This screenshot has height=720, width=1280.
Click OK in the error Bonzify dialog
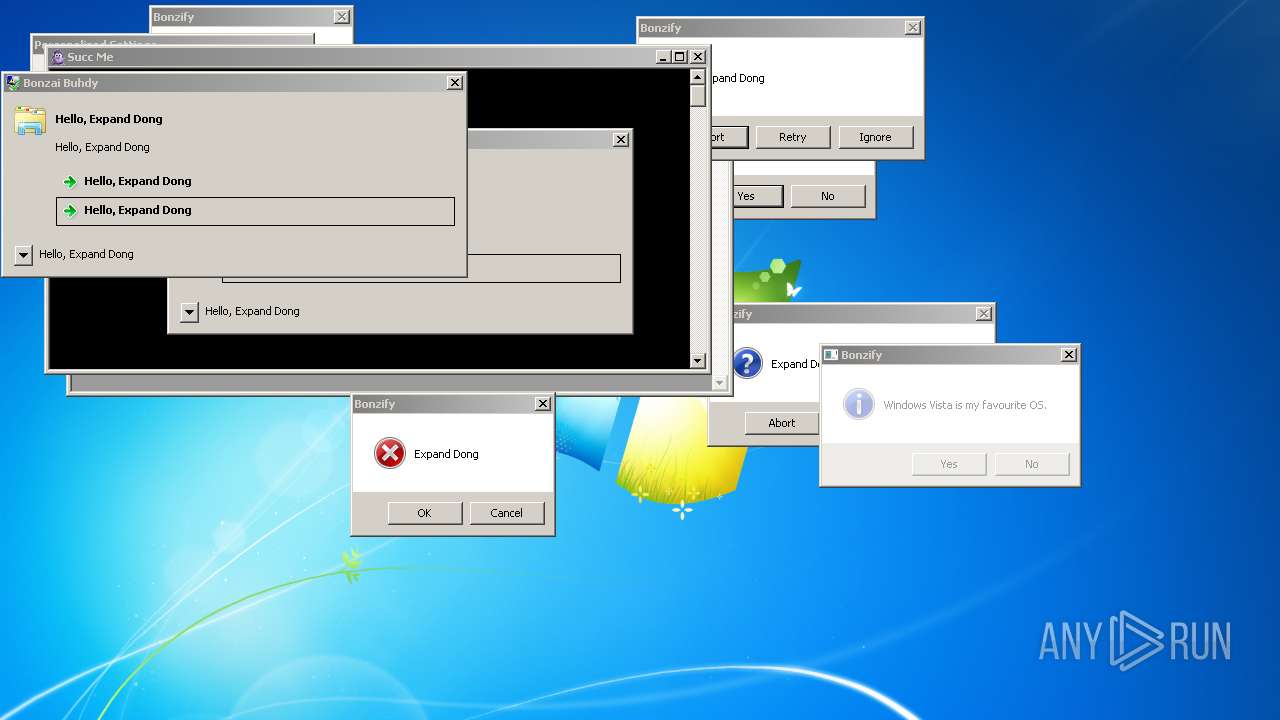425,513
